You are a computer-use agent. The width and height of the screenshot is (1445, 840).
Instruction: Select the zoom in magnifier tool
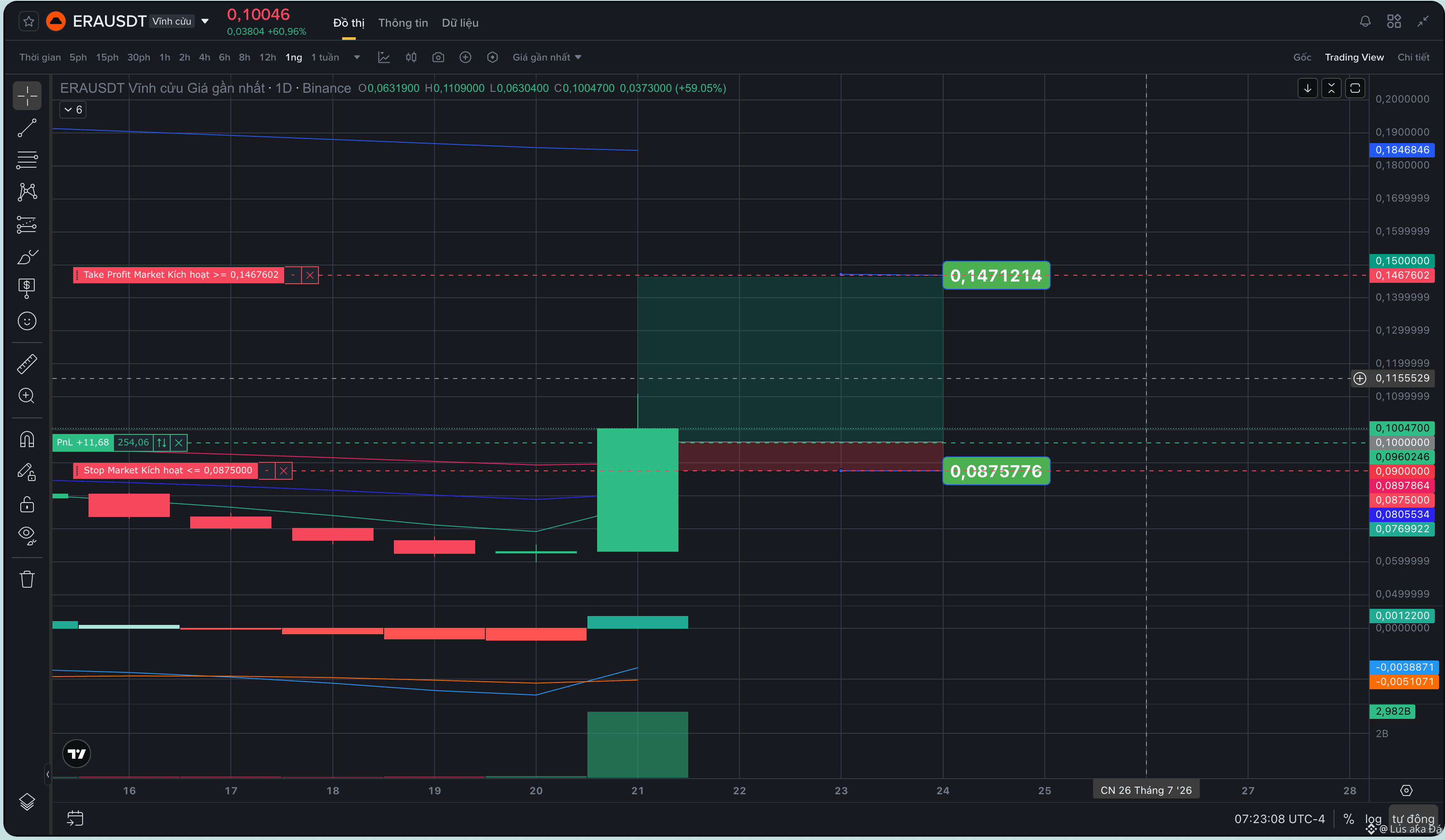click(27, 395)
